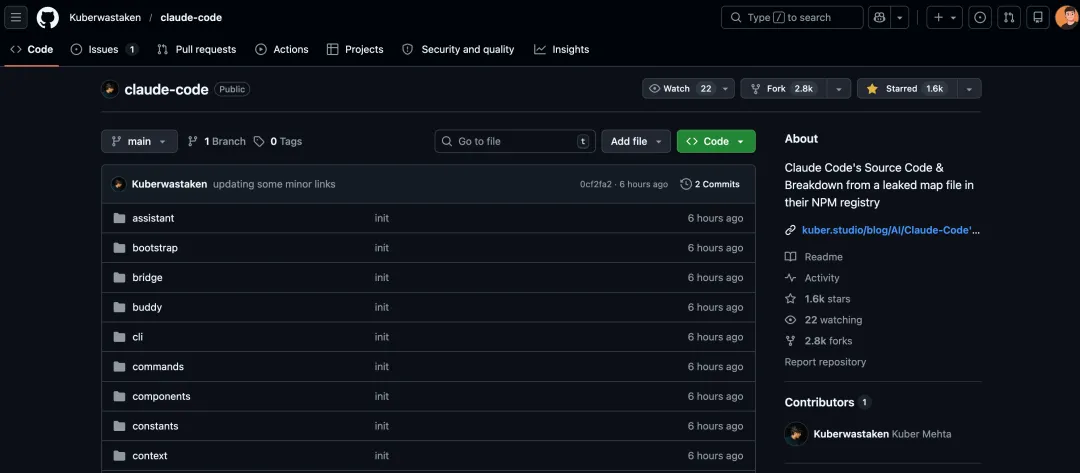This screenshot has height=473, width=1080.
Task: Open the Copilot dropdown arrow
Action: click(x=900, y=17)
